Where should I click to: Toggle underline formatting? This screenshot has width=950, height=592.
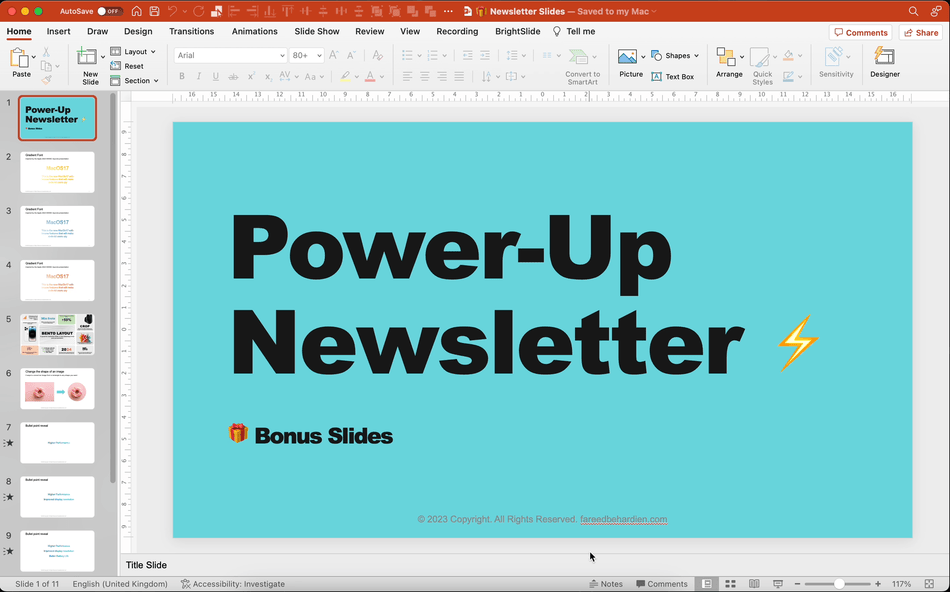pos(215,76)
